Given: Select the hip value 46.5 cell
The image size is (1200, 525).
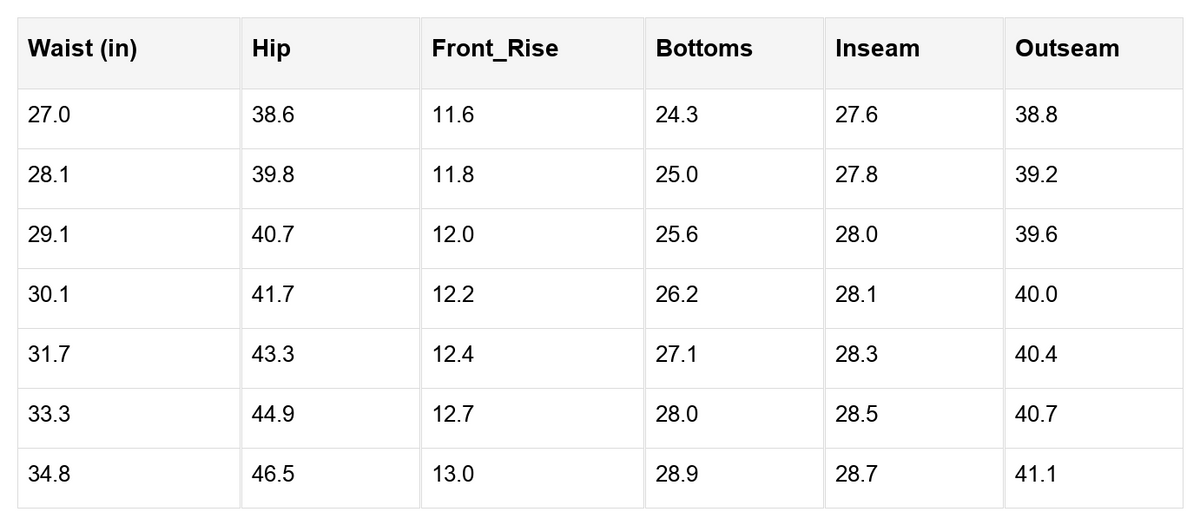Looking at the screenshot, I should (x=331, y=478).
